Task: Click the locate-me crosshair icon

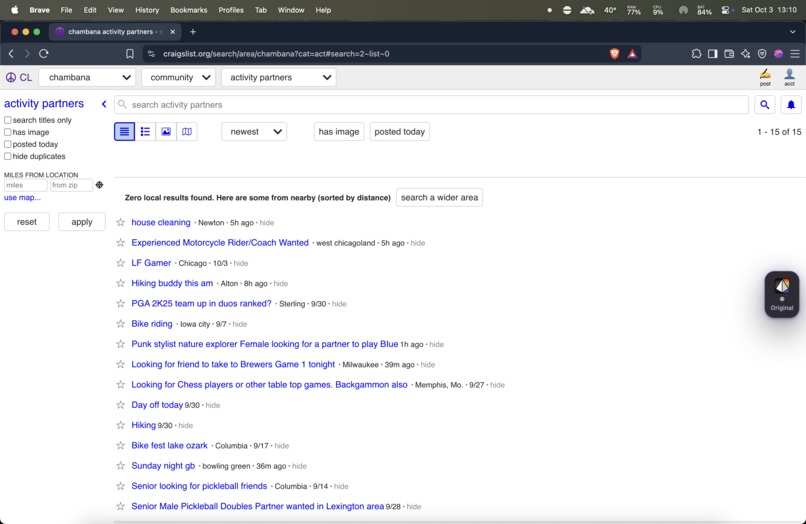Action: click(x=99, y=185)
